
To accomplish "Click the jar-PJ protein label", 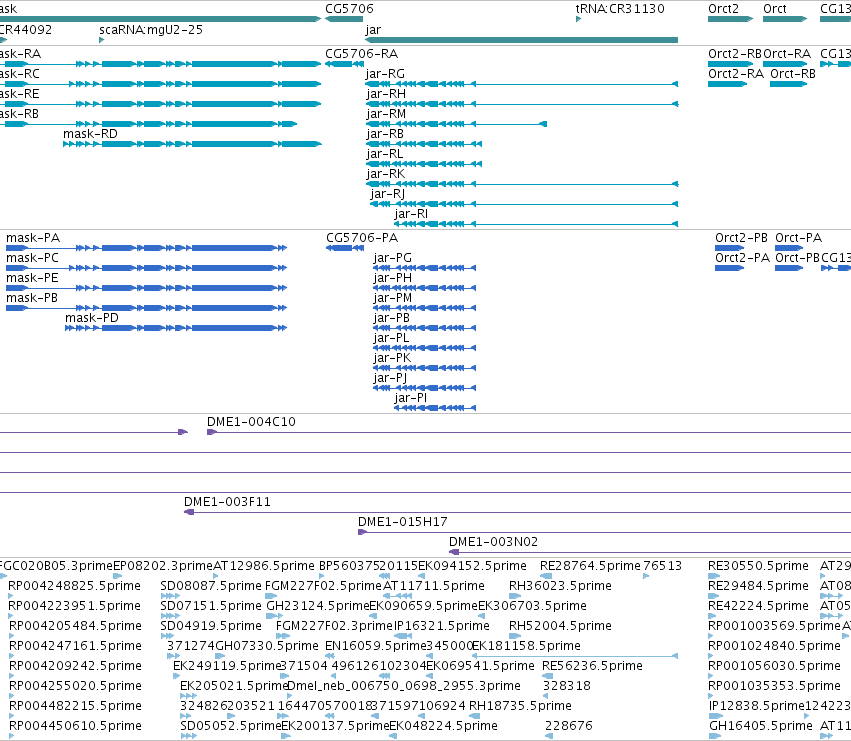I will point(390,378).
